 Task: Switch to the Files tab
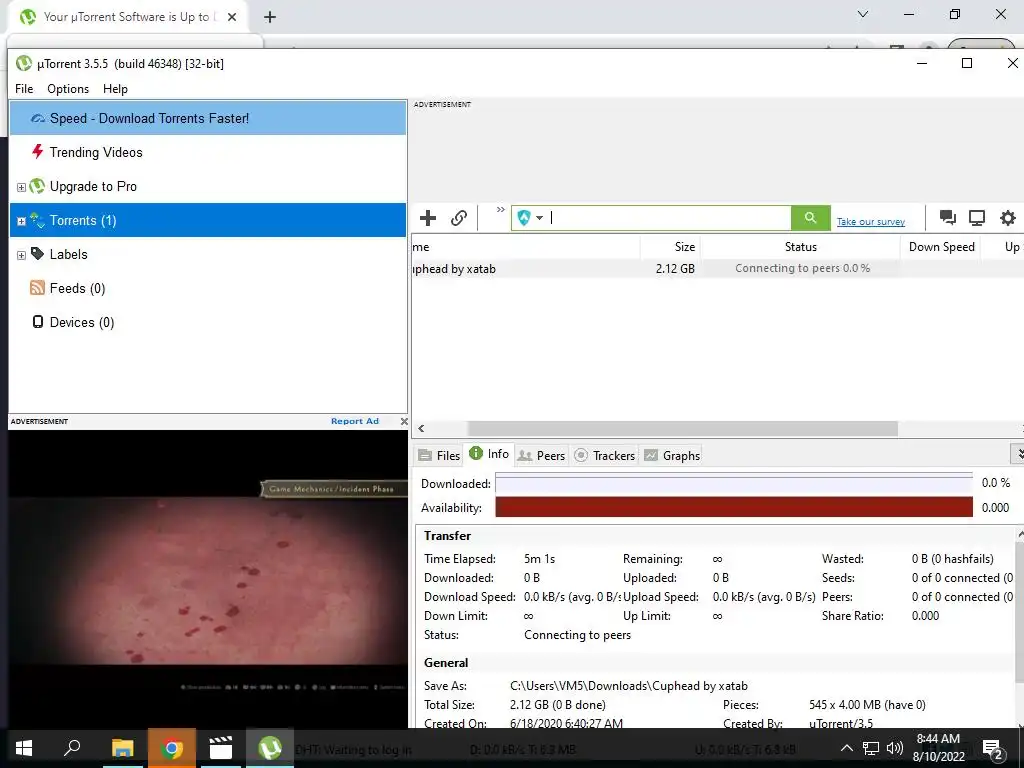click(x=440, y=456)
